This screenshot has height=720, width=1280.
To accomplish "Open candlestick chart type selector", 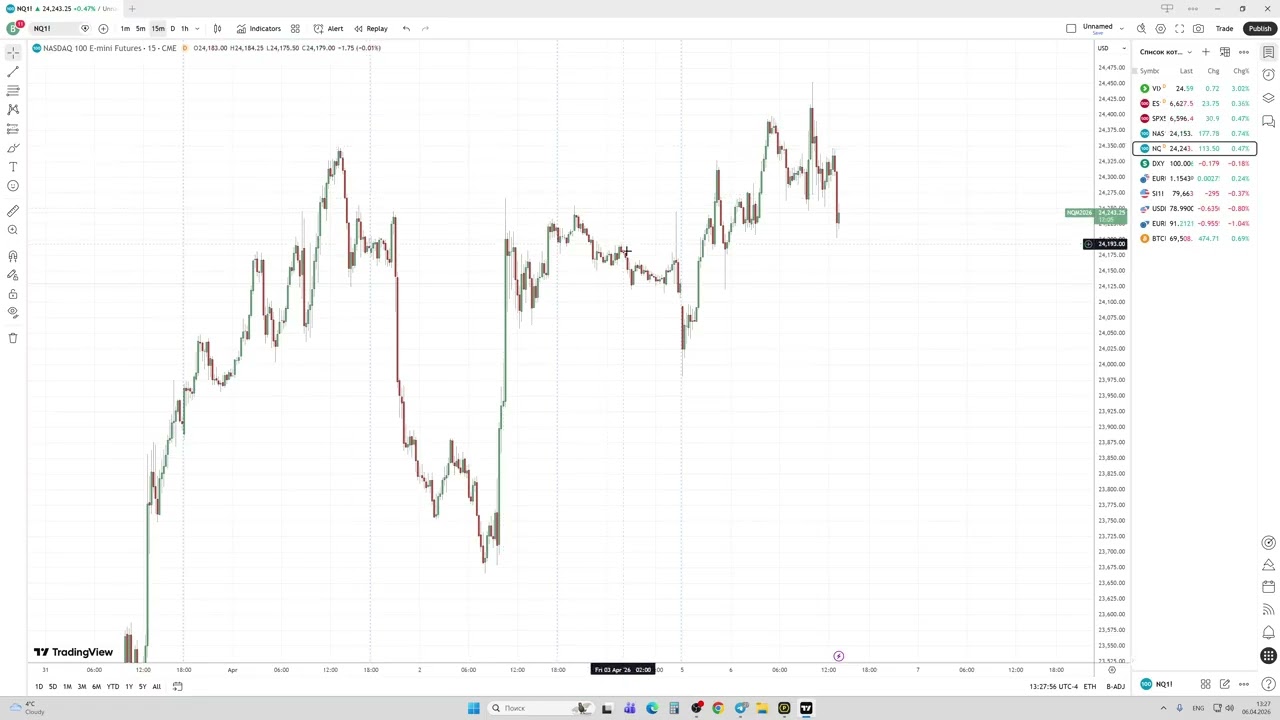I will (x=217, y=29).
